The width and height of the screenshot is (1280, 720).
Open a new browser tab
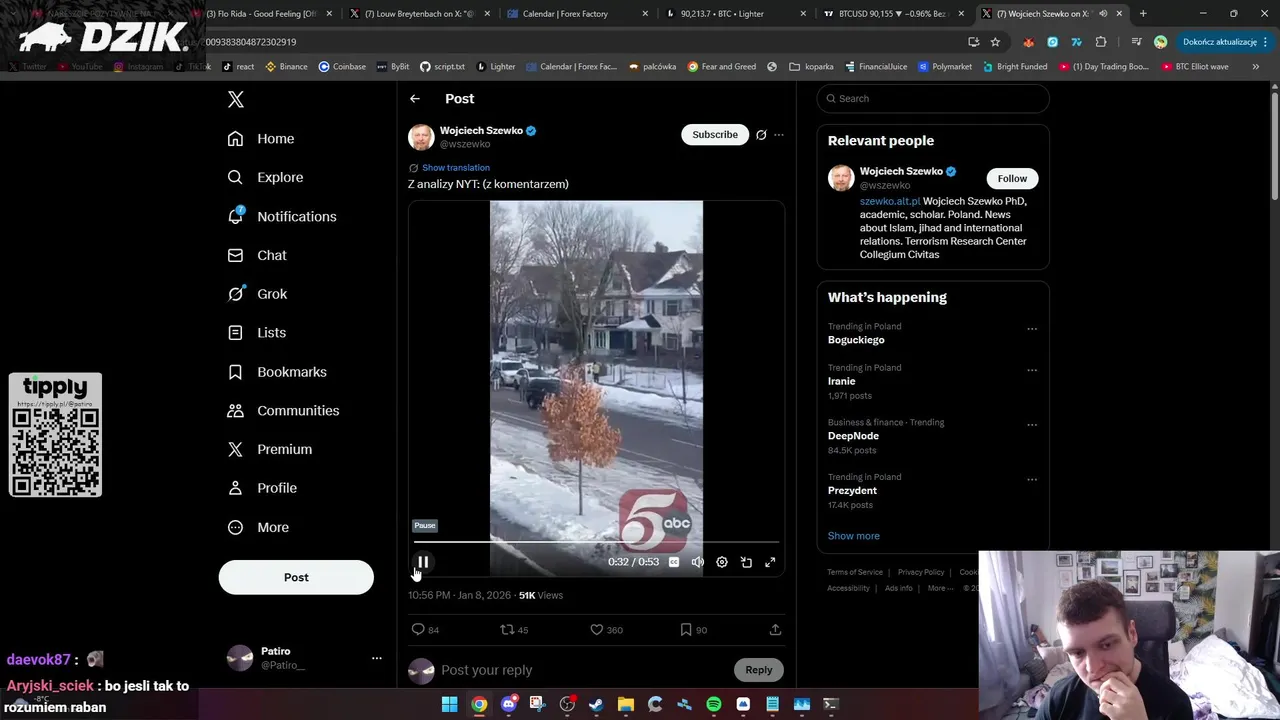coord(1143,14)
